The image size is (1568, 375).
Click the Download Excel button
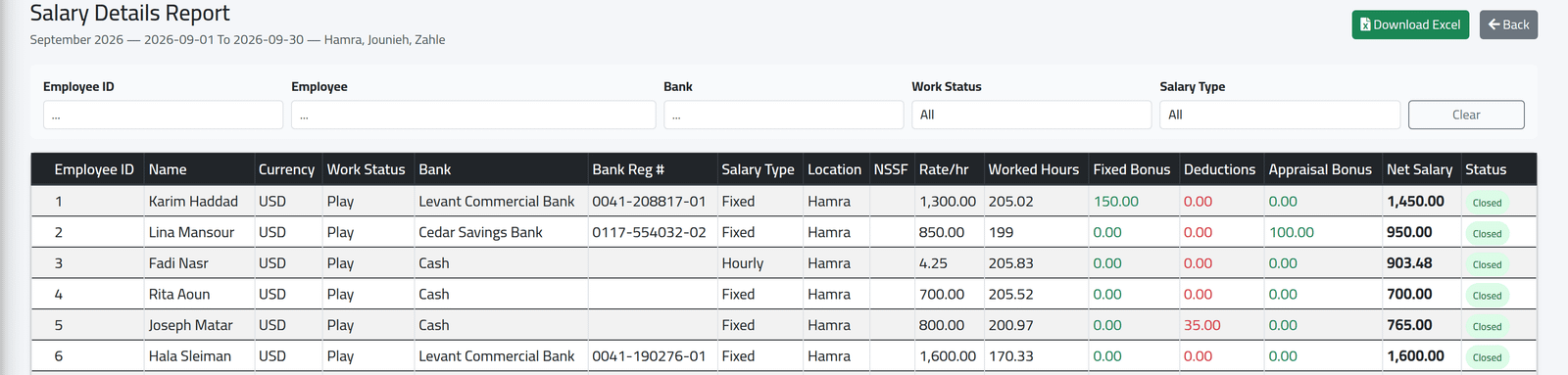click(1410, 24)
